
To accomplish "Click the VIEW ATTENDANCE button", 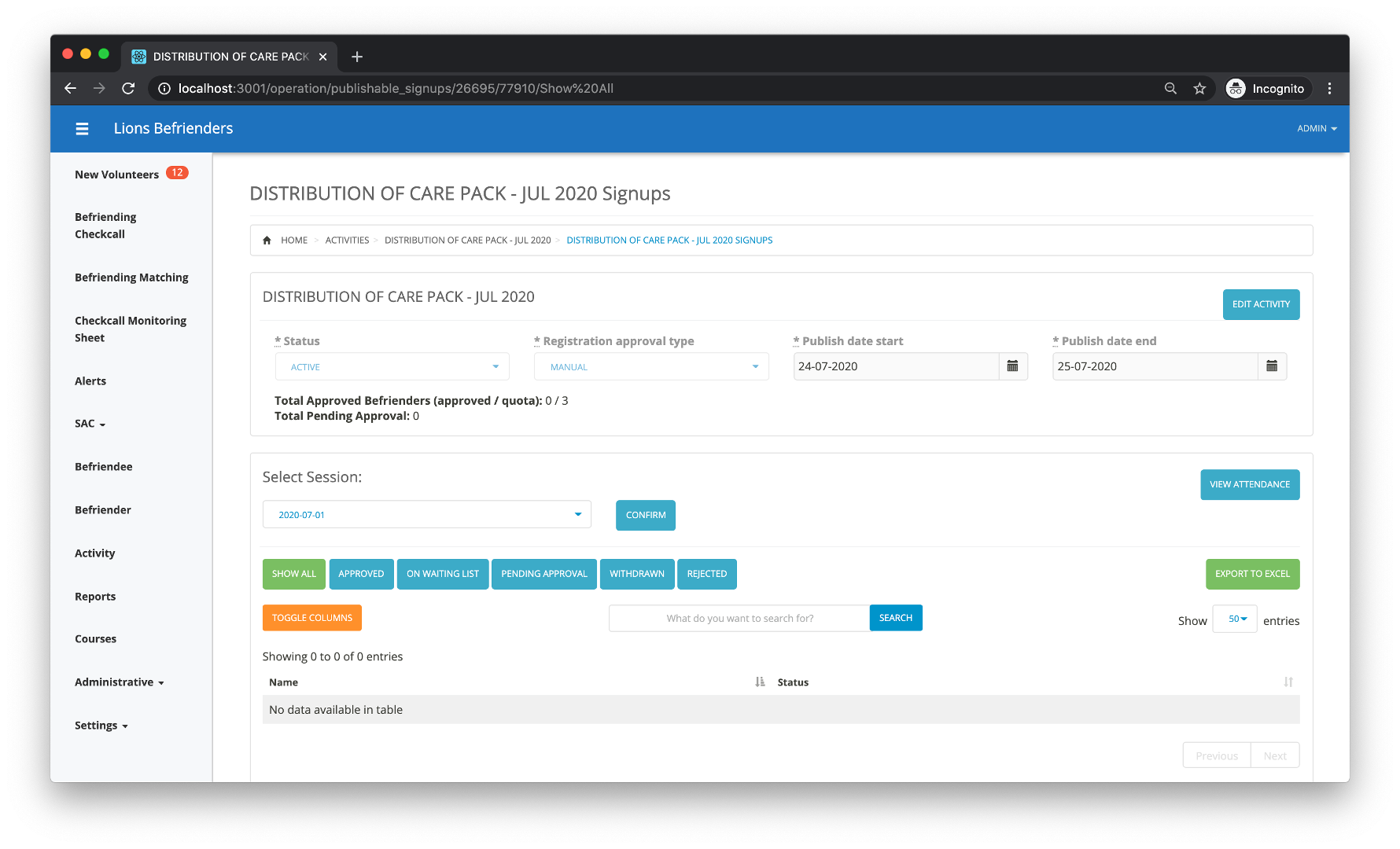I will (1250, 485).
